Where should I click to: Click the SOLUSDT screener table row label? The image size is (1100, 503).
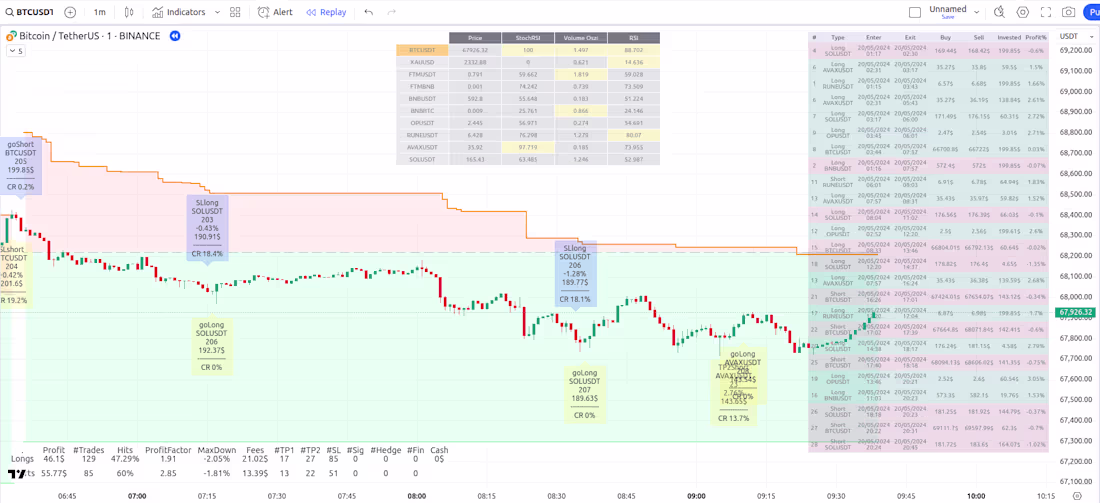422,160
